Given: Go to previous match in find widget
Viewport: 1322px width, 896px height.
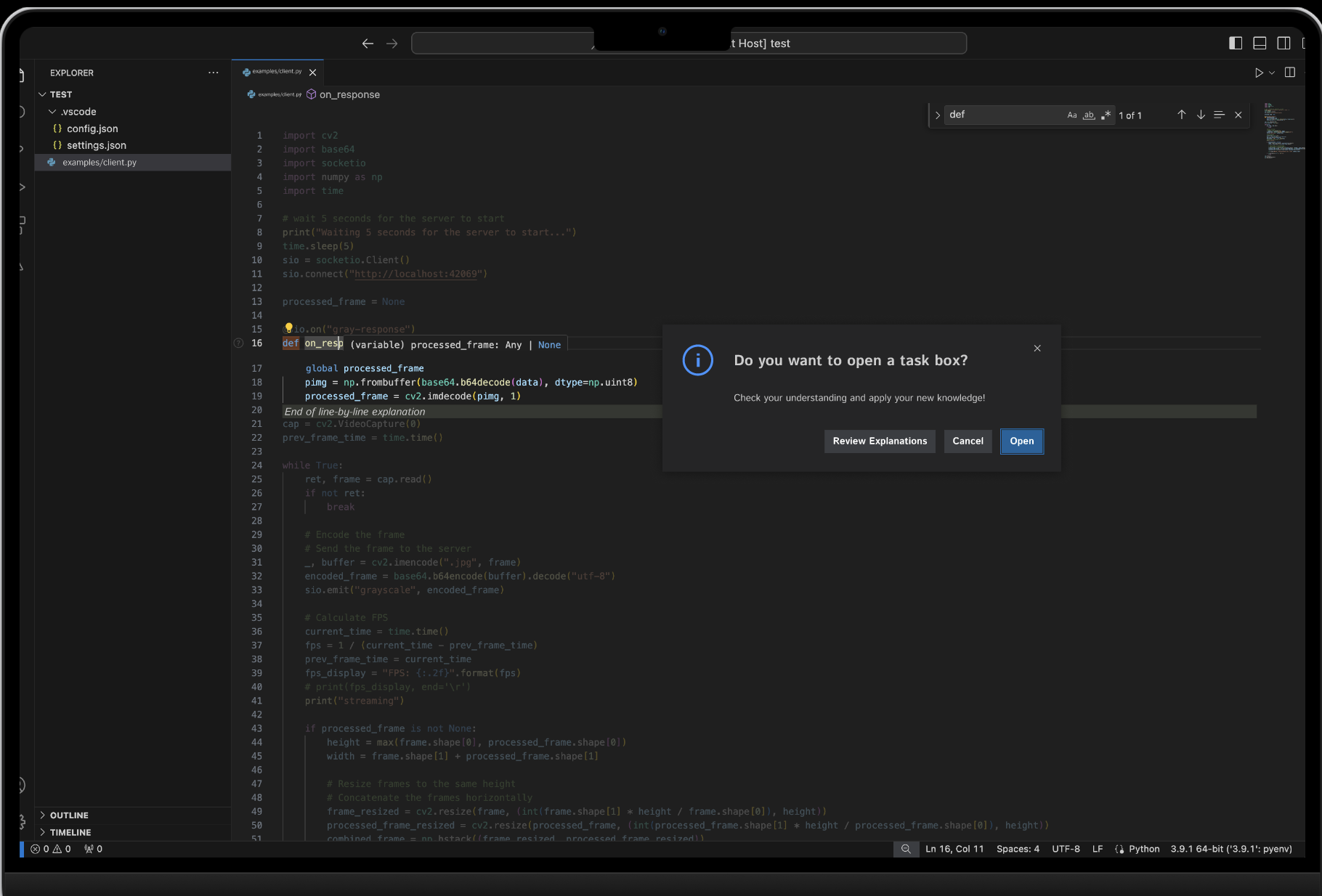Looking at the screenshot, I should point(1182,115).
